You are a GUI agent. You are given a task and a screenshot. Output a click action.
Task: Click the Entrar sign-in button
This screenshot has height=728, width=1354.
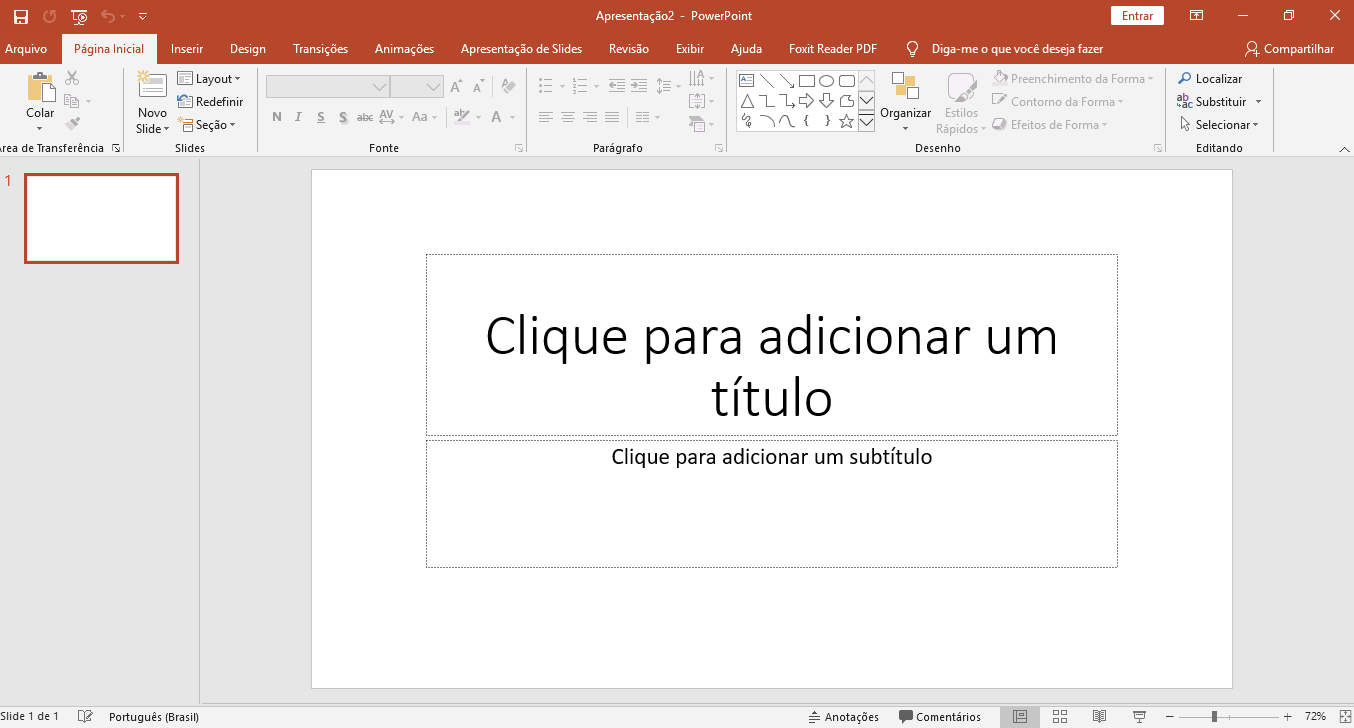click(x=1137, y=16)
